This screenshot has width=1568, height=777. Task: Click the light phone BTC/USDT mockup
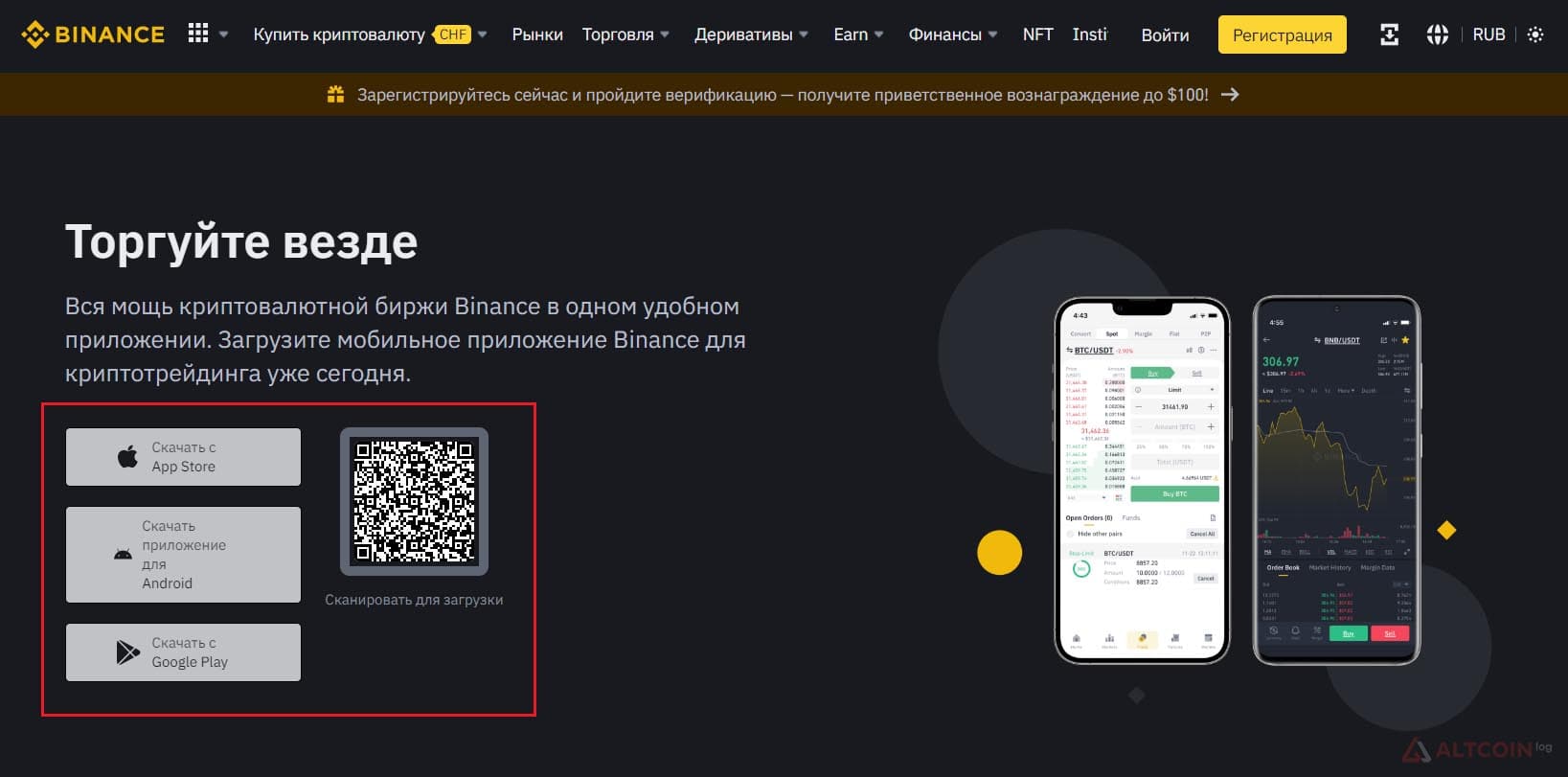[1141, 480]
